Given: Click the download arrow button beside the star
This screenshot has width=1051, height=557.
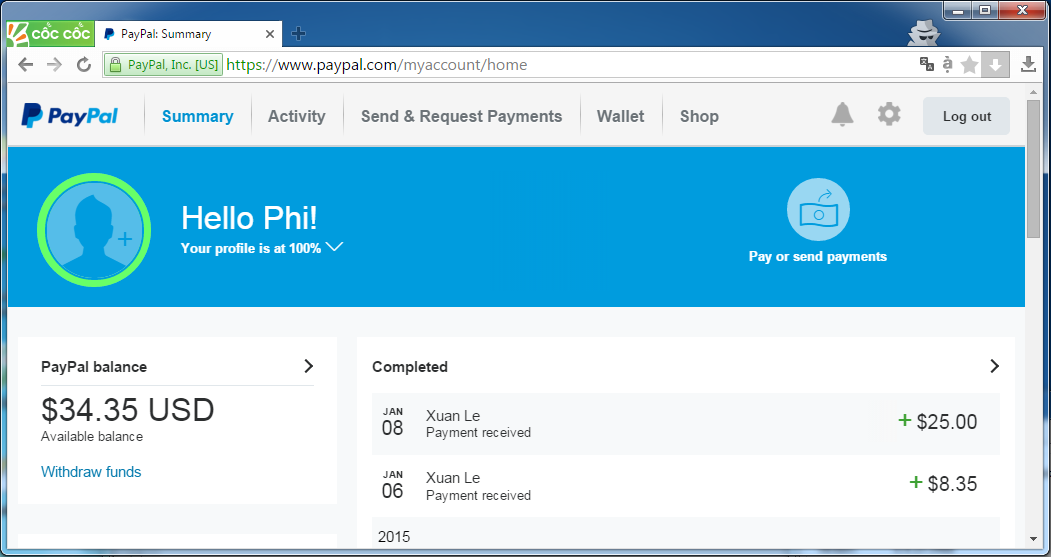Looking at the screenshot, I should (995, 65).
